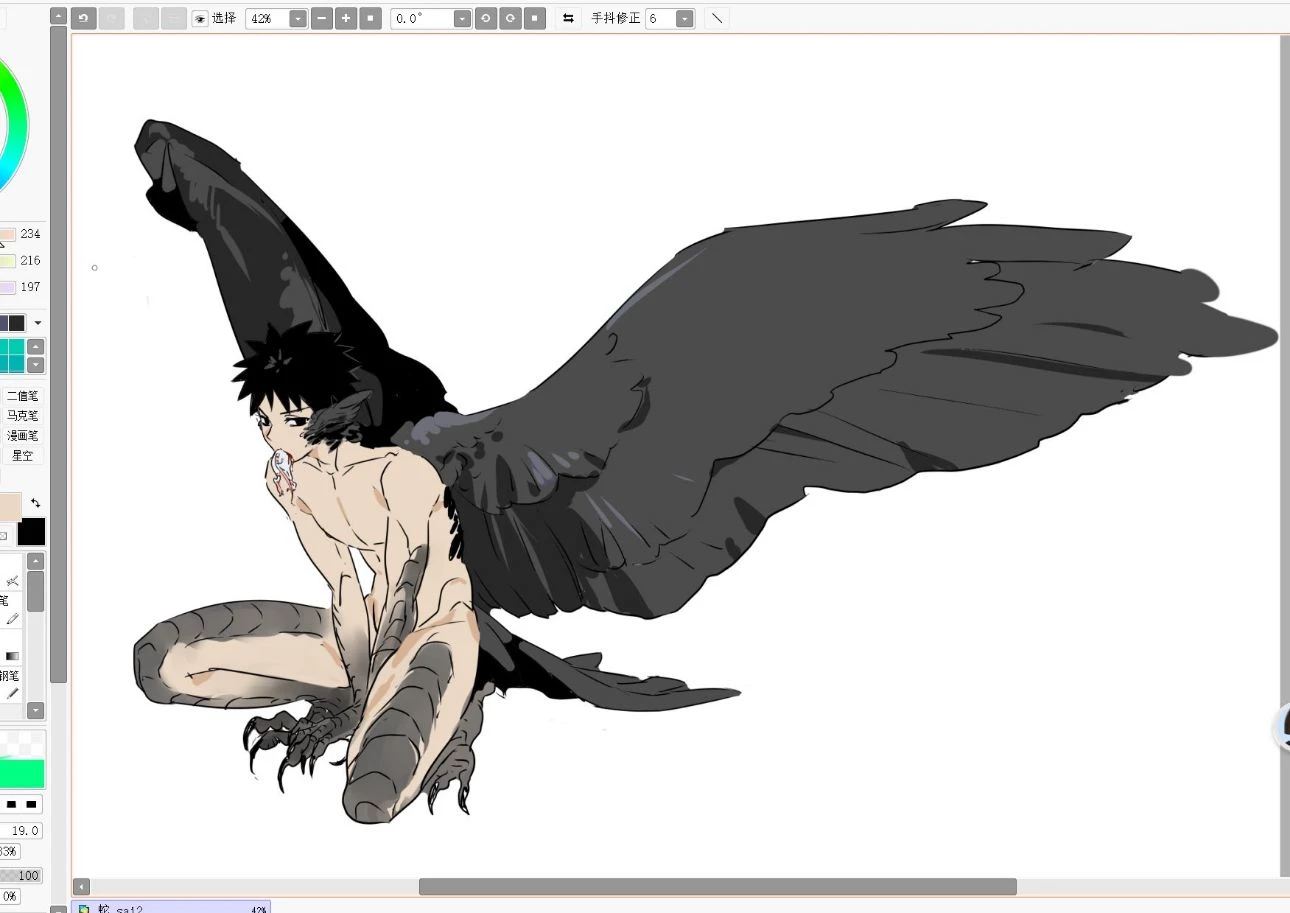Click the undo arrow button
Image resolution: width=1290 pixels, height=913 pixels.
tap(83, 18)
